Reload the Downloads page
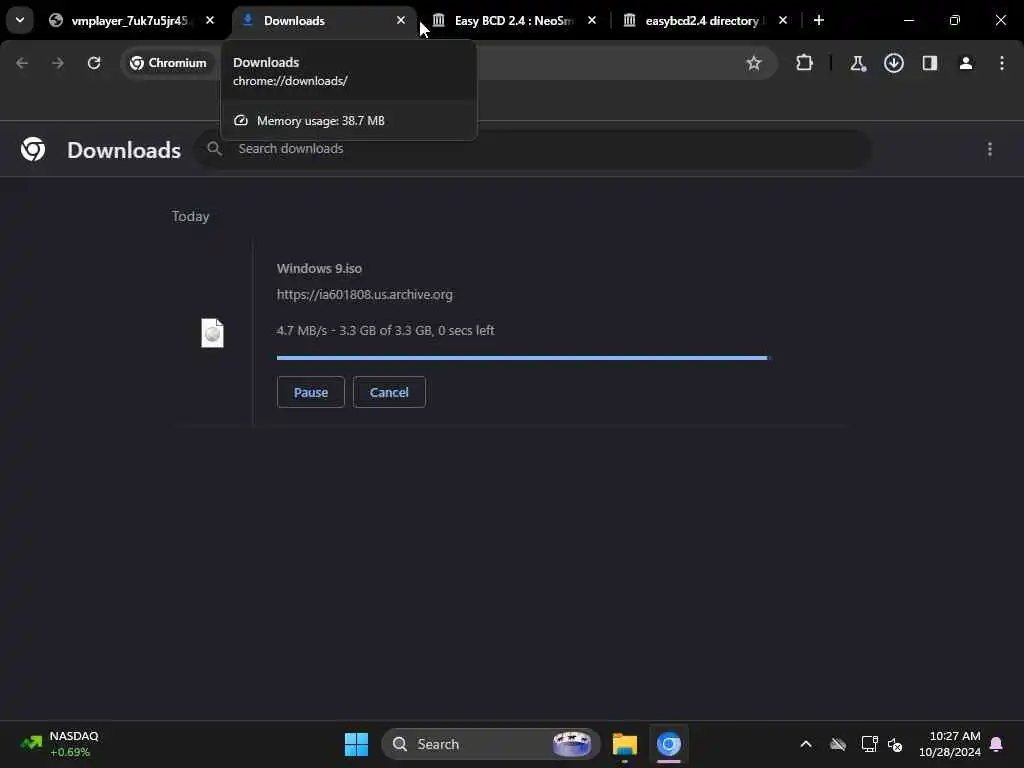The width and height of the screenshot is (1024, 768). coord(94,63)
